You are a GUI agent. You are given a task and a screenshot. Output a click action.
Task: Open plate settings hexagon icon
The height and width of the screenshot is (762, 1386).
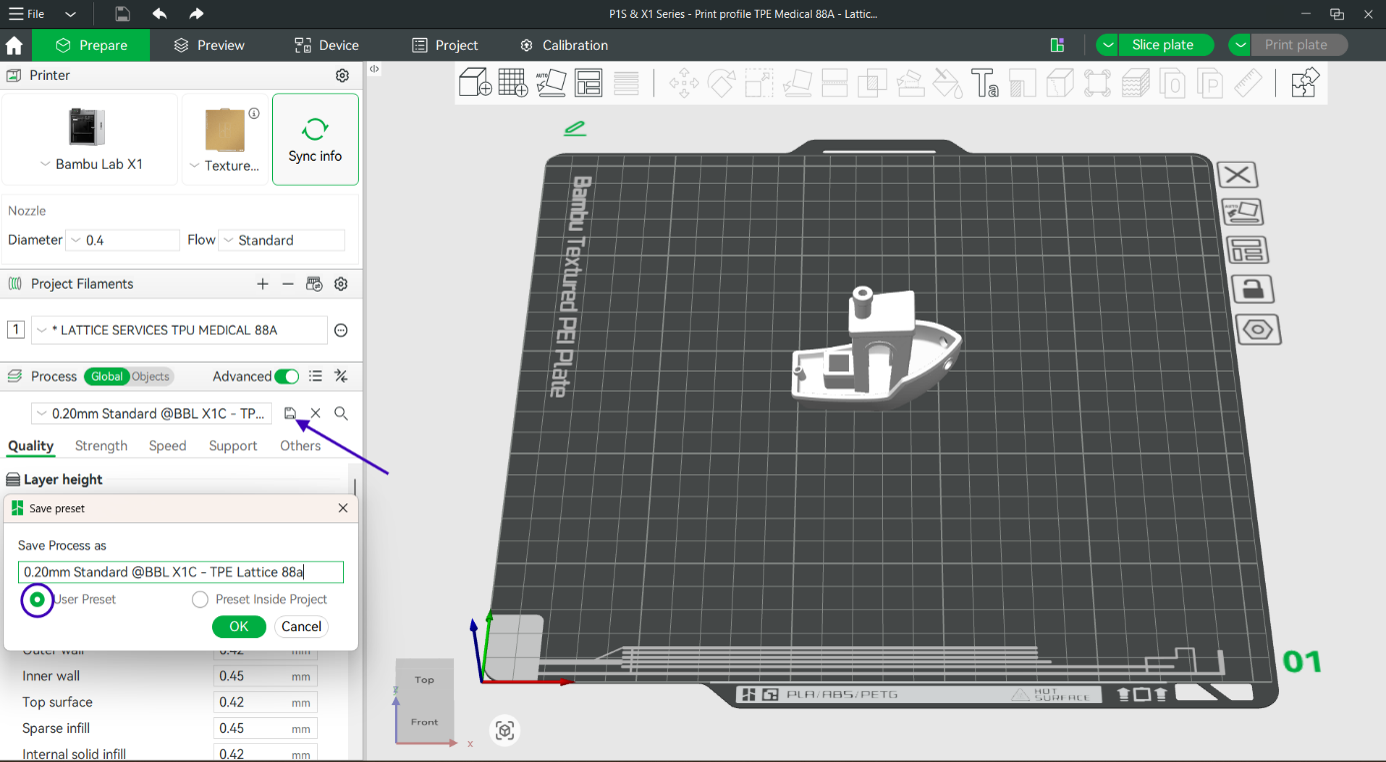[x=1258, y=329]
